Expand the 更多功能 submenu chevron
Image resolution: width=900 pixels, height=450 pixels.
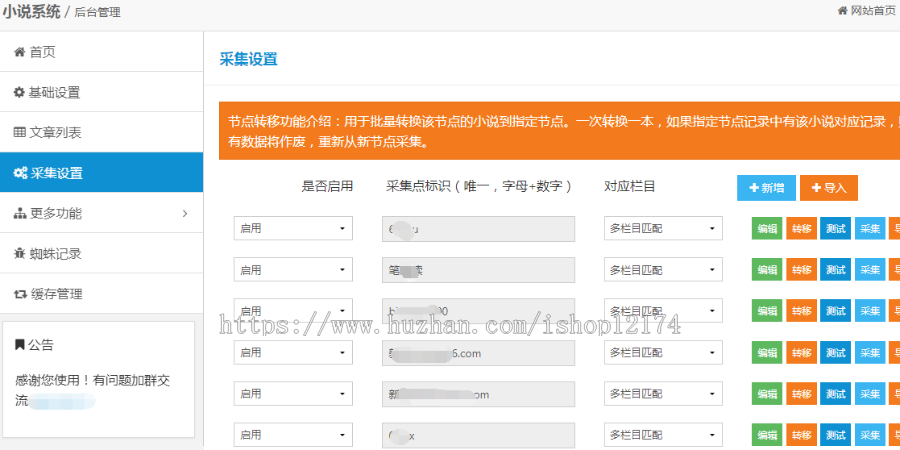click(185, 214)
